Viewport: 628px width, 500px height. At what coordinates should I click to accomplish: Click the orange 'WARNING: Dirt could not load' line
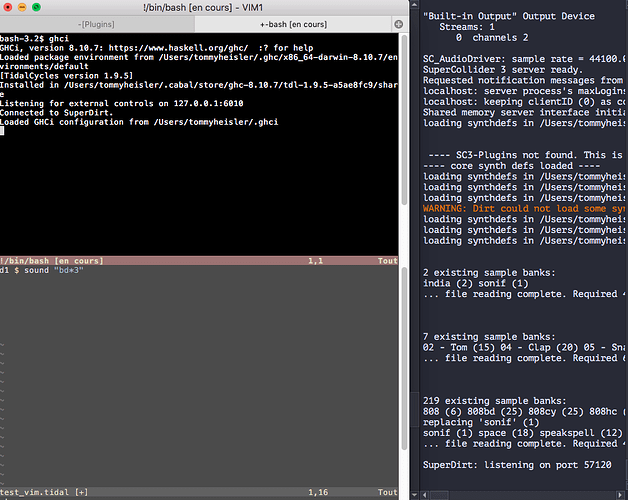524,208
